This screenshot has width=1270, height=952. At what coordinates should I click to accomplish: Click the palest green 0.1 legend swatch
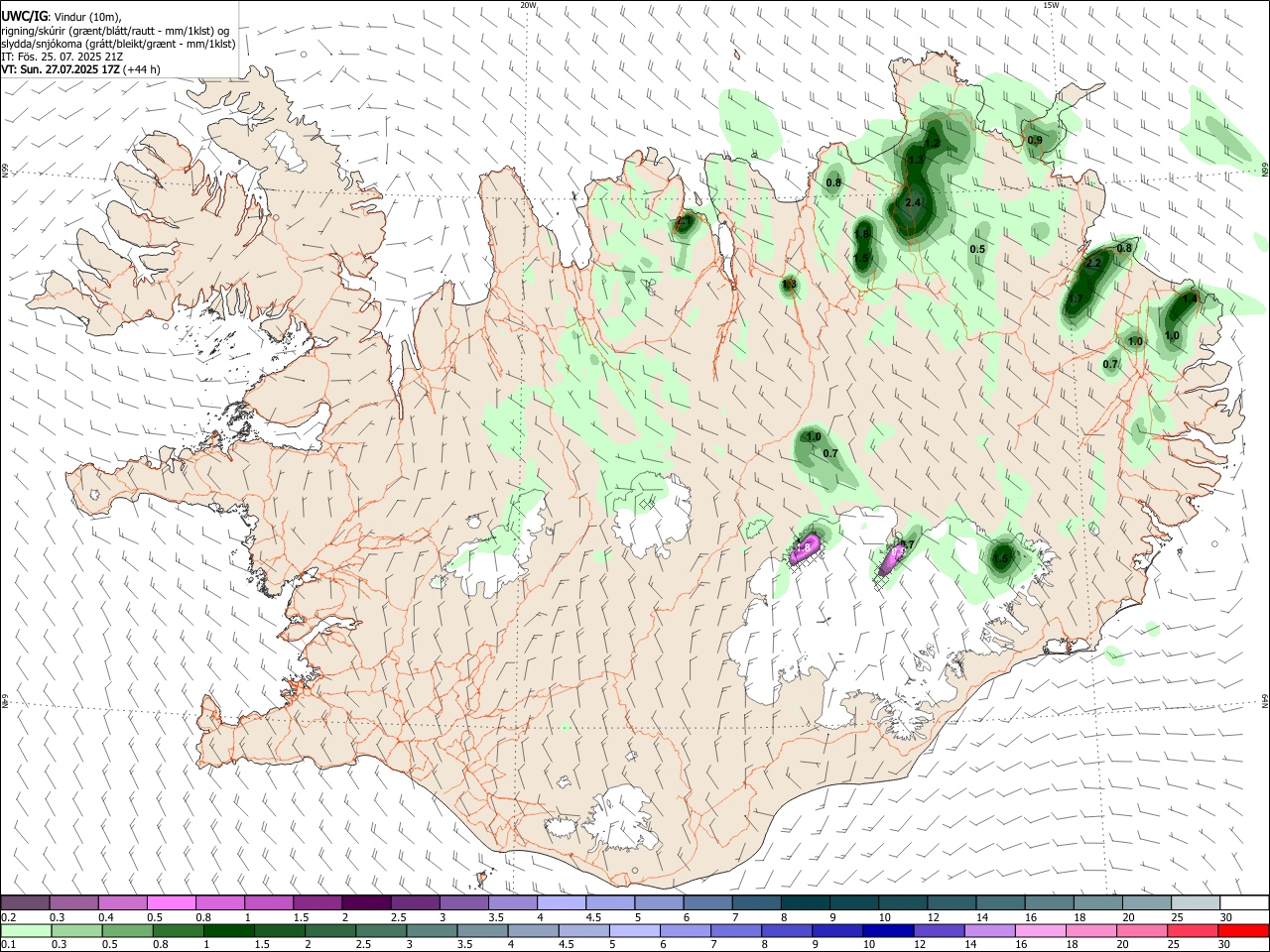25,930
